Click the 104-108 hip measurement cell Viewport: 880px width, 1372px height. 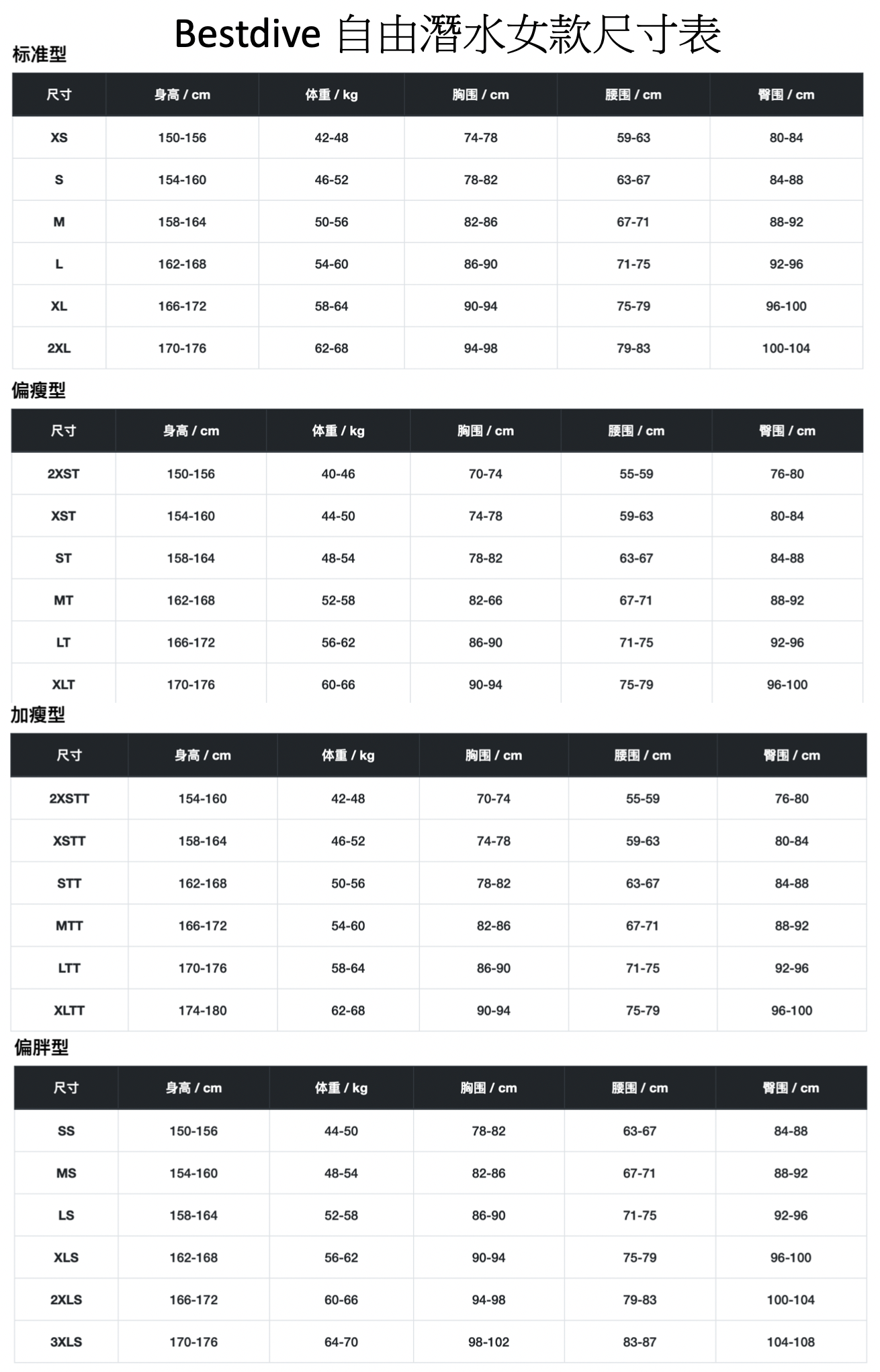791,1342
